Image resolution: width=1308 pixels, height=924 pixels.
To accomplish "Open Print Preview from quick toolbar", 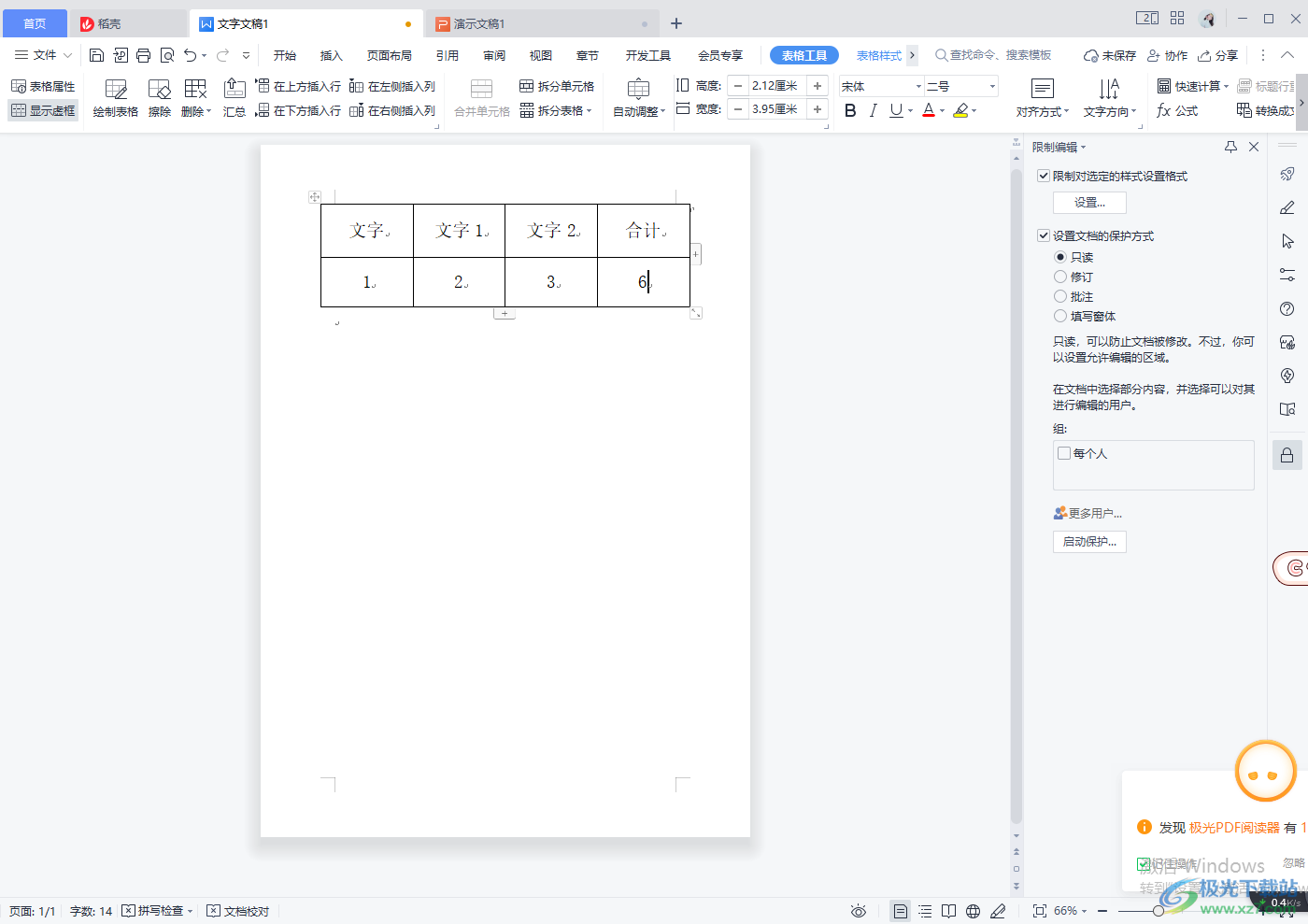I will pyautogui.click(x=167, y=55).
